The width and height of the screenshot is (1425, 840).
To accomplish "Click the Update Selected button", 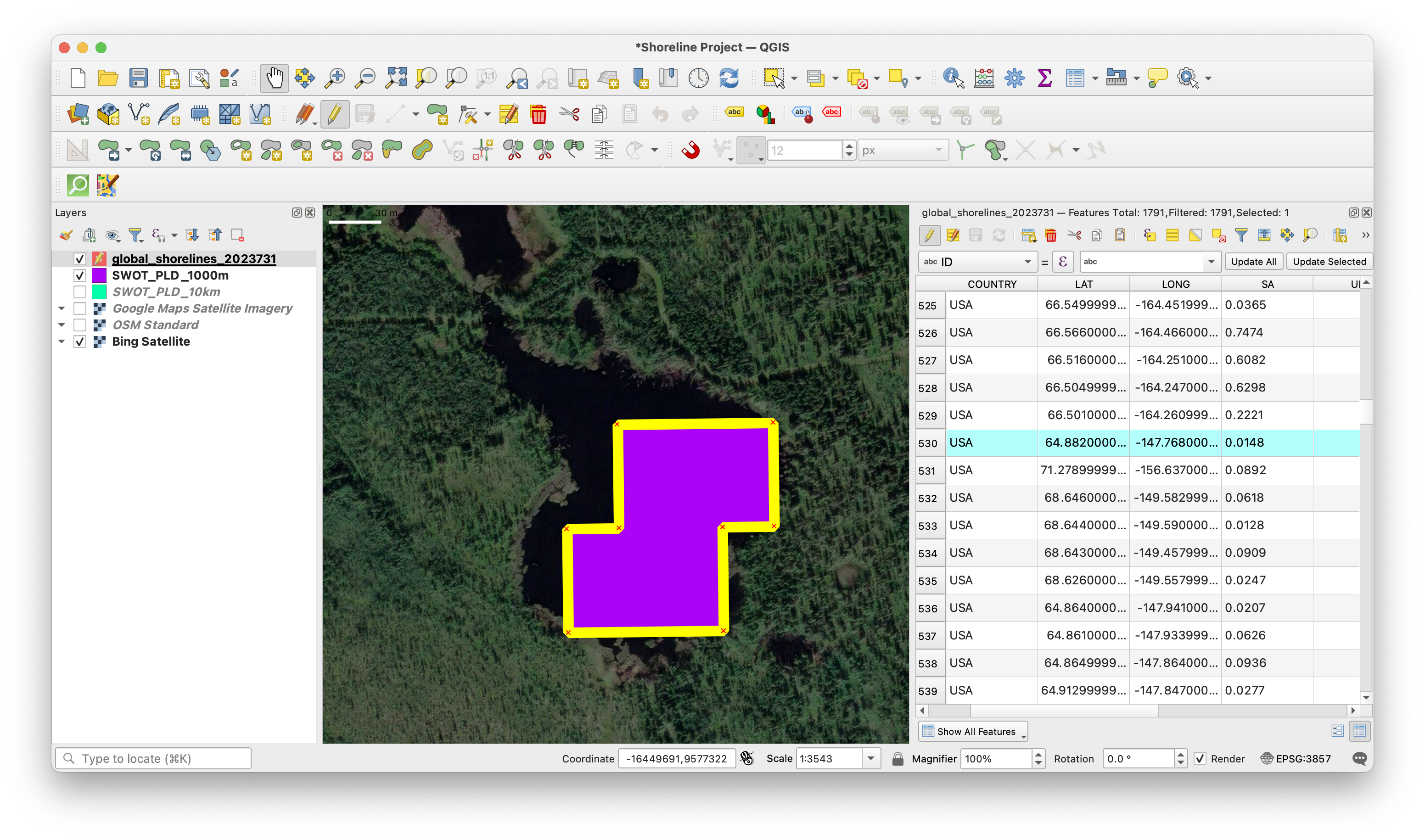I will point(1329,262).
